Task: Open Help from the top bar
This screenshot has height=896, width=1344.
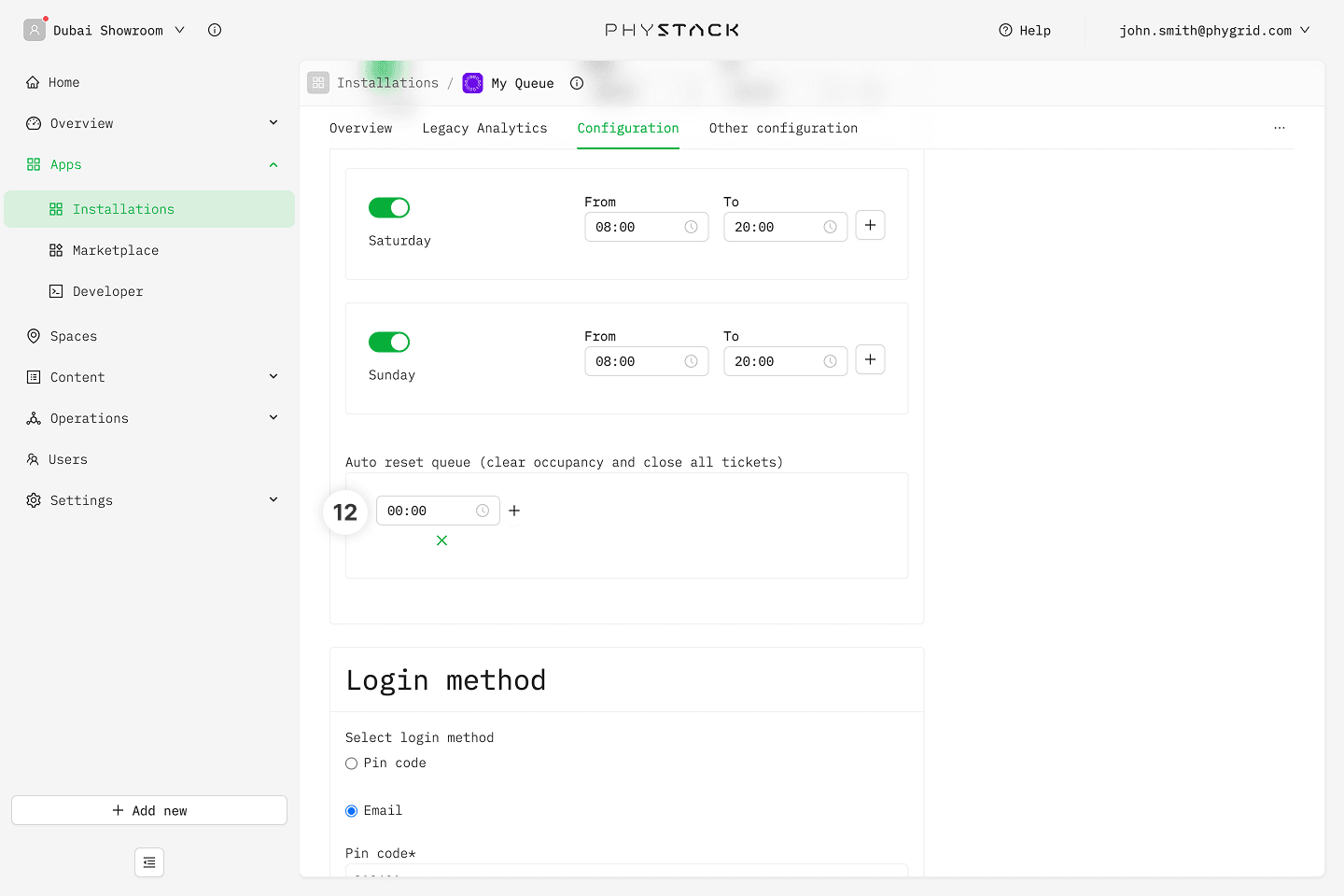Action: point(1025,31)
